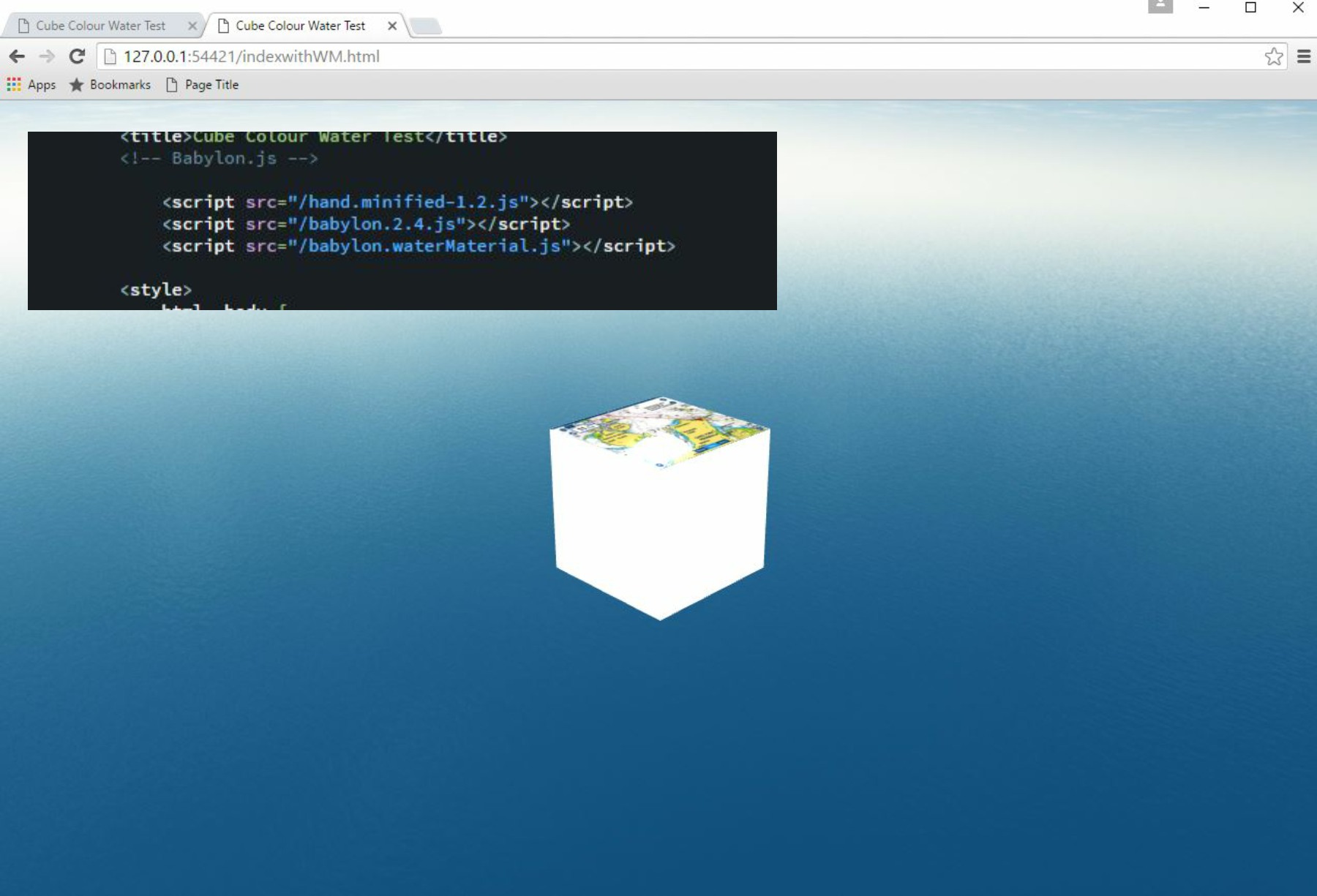The image size is (1317, 896).
Task: Minimize the Chrome window
Action: (1204, 7)
